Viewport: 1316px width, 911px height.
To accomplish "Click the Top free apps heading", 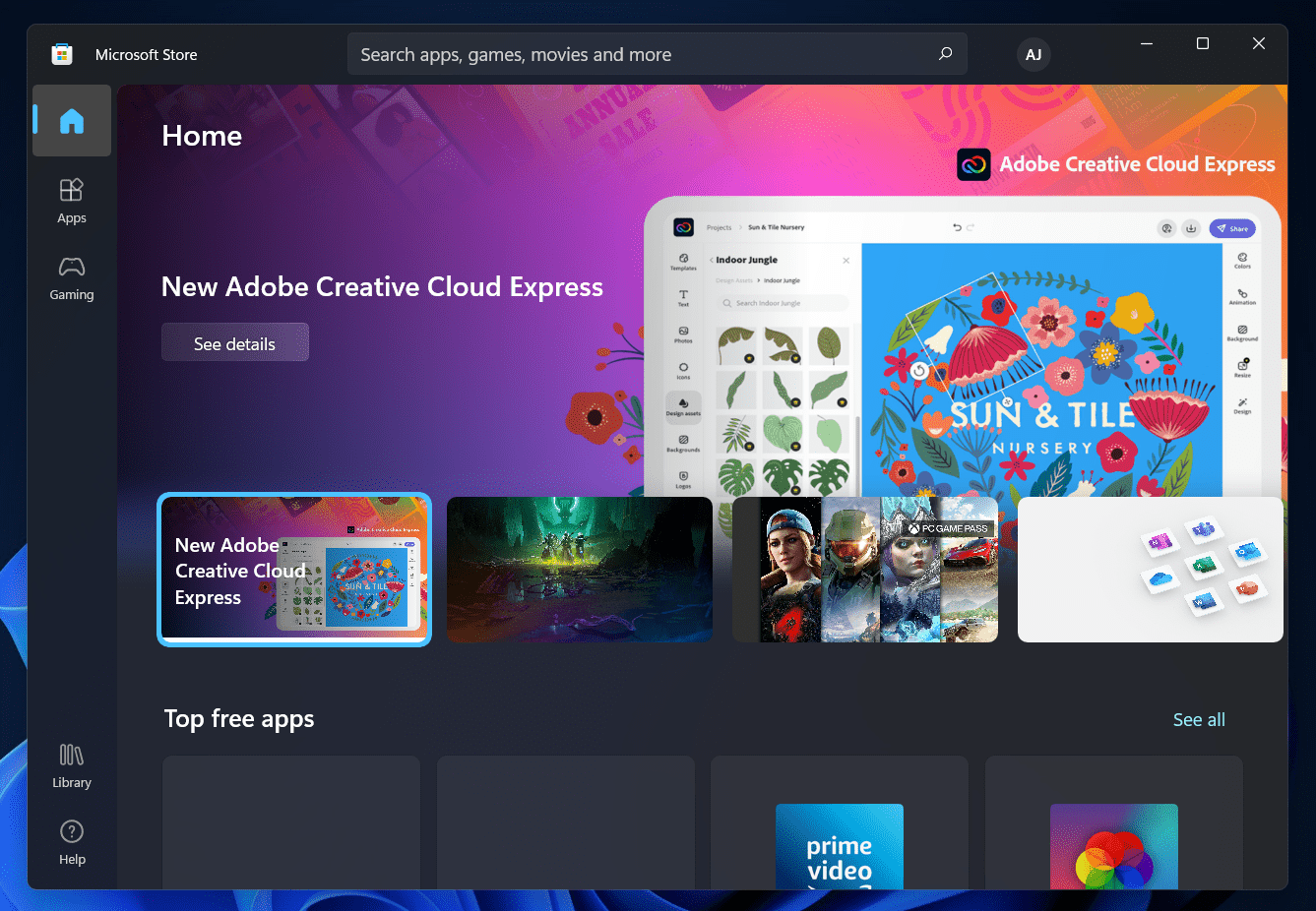I will [239, 719].
